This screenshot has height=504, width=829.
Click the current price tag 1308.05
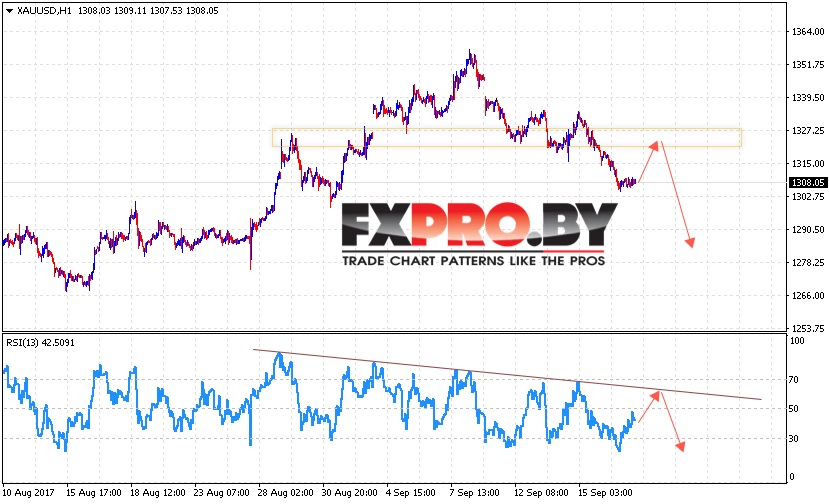[807, 182]
